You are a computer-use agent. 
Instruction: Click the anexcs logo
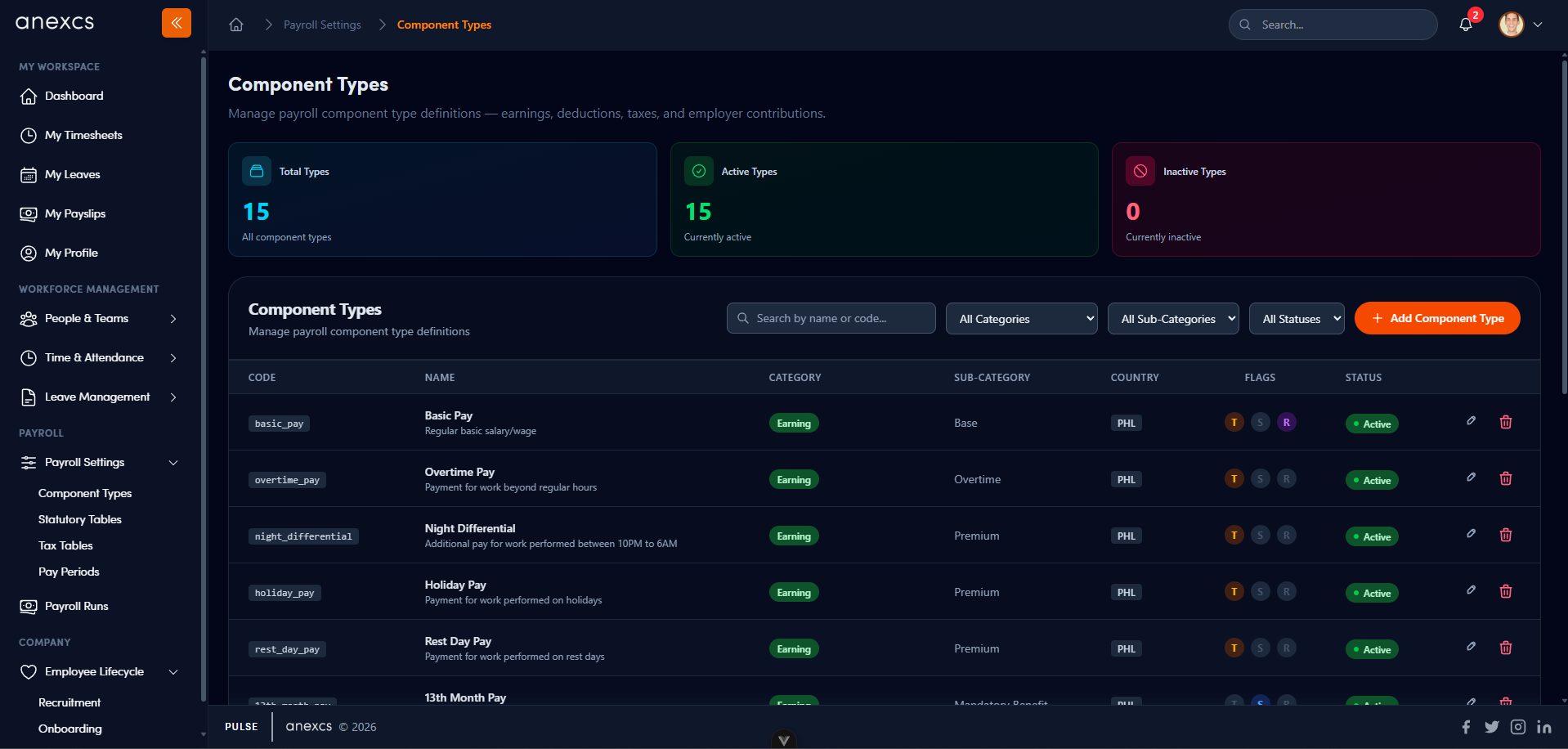pos(55,23)
